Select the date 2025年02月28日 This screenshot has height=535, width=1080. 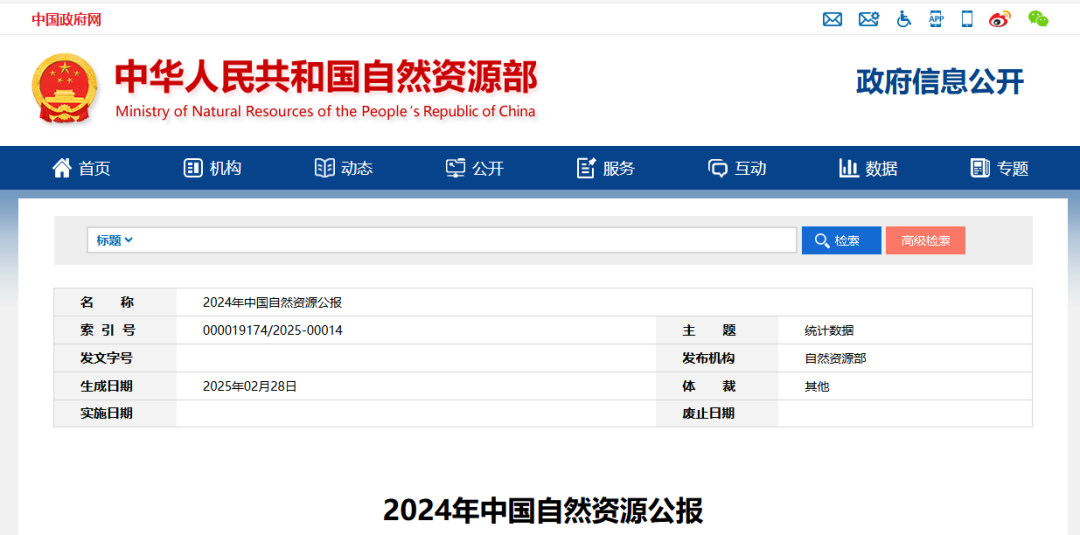click(250, 386)
